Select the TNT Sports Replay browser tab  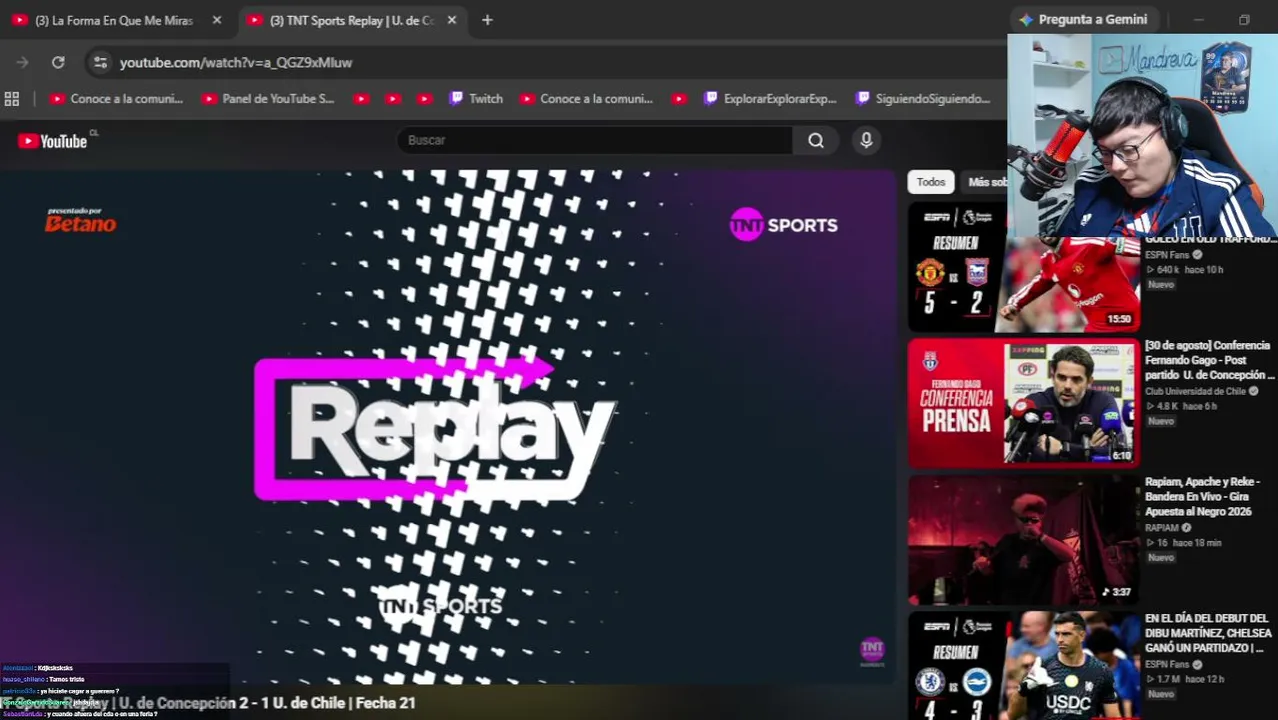[x=340, y=20]
